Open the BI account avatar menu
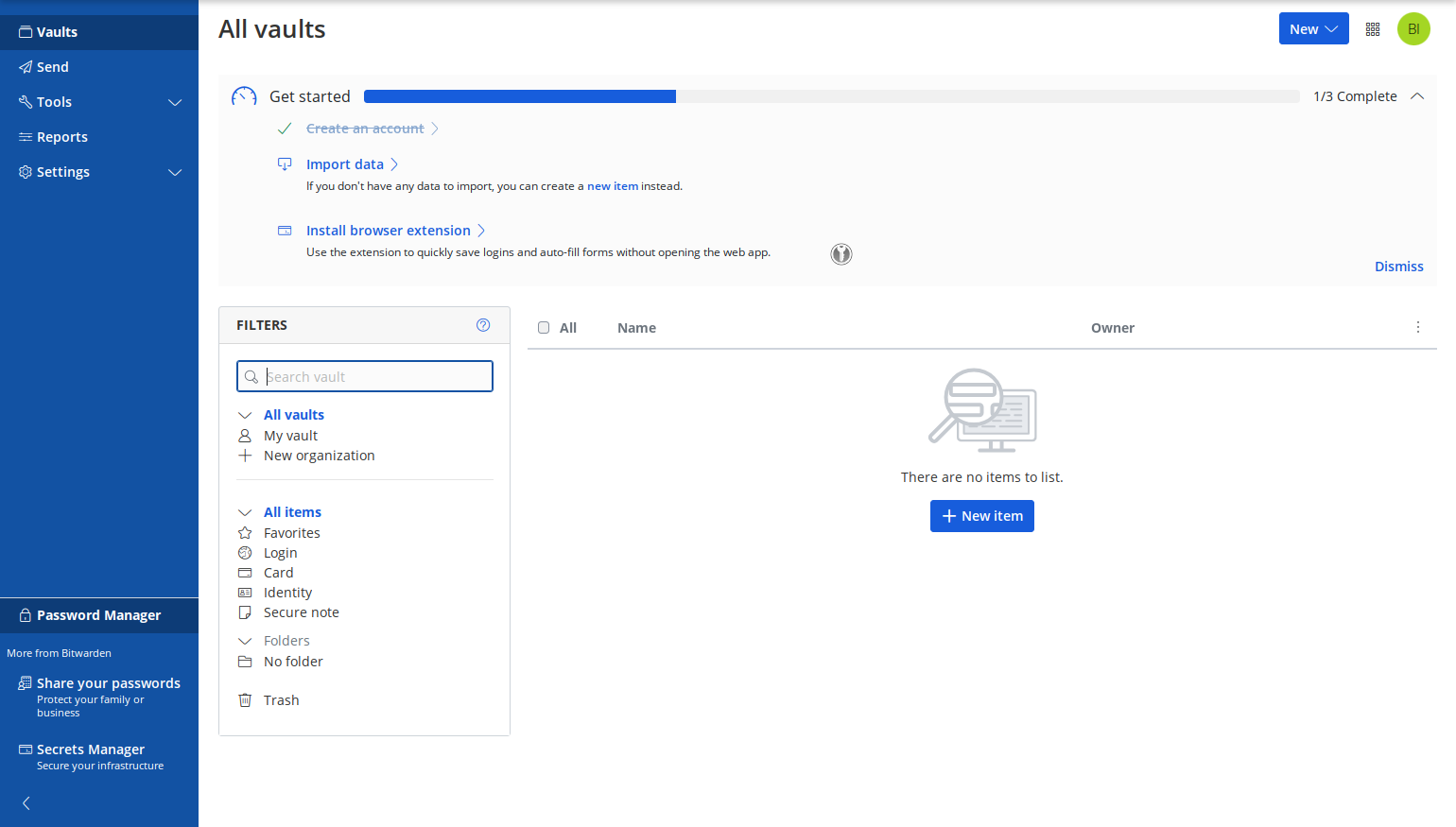 coord(1413,29)
